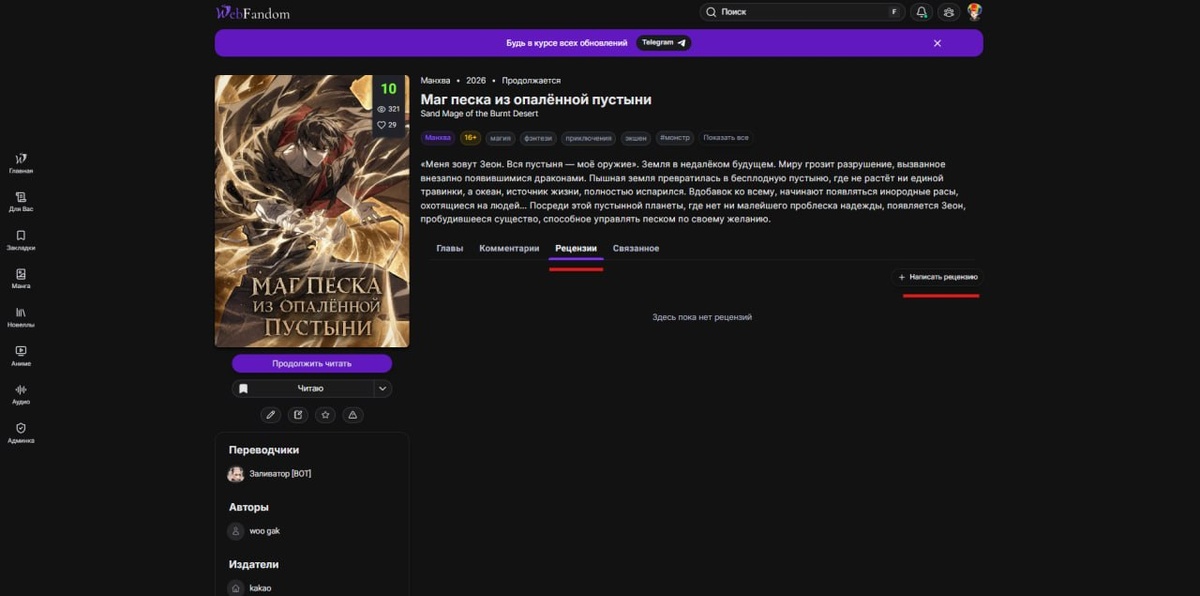Click the F shortcut key in search
Viewport: 1200px width, 596px height.
(x=893, y=12)
